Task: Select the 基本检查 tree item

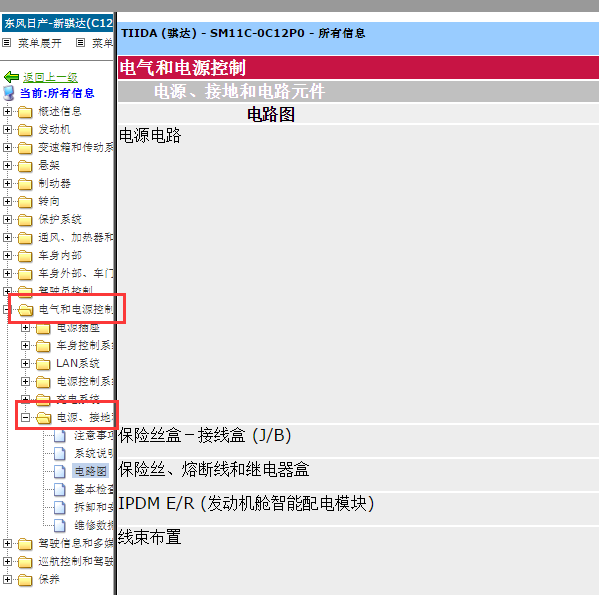Action: tap(94, 489)
